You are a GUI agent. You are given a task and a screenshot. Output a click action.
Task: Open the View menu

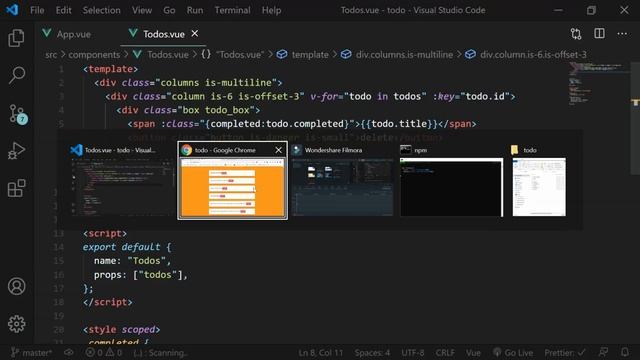coord(142,10)
